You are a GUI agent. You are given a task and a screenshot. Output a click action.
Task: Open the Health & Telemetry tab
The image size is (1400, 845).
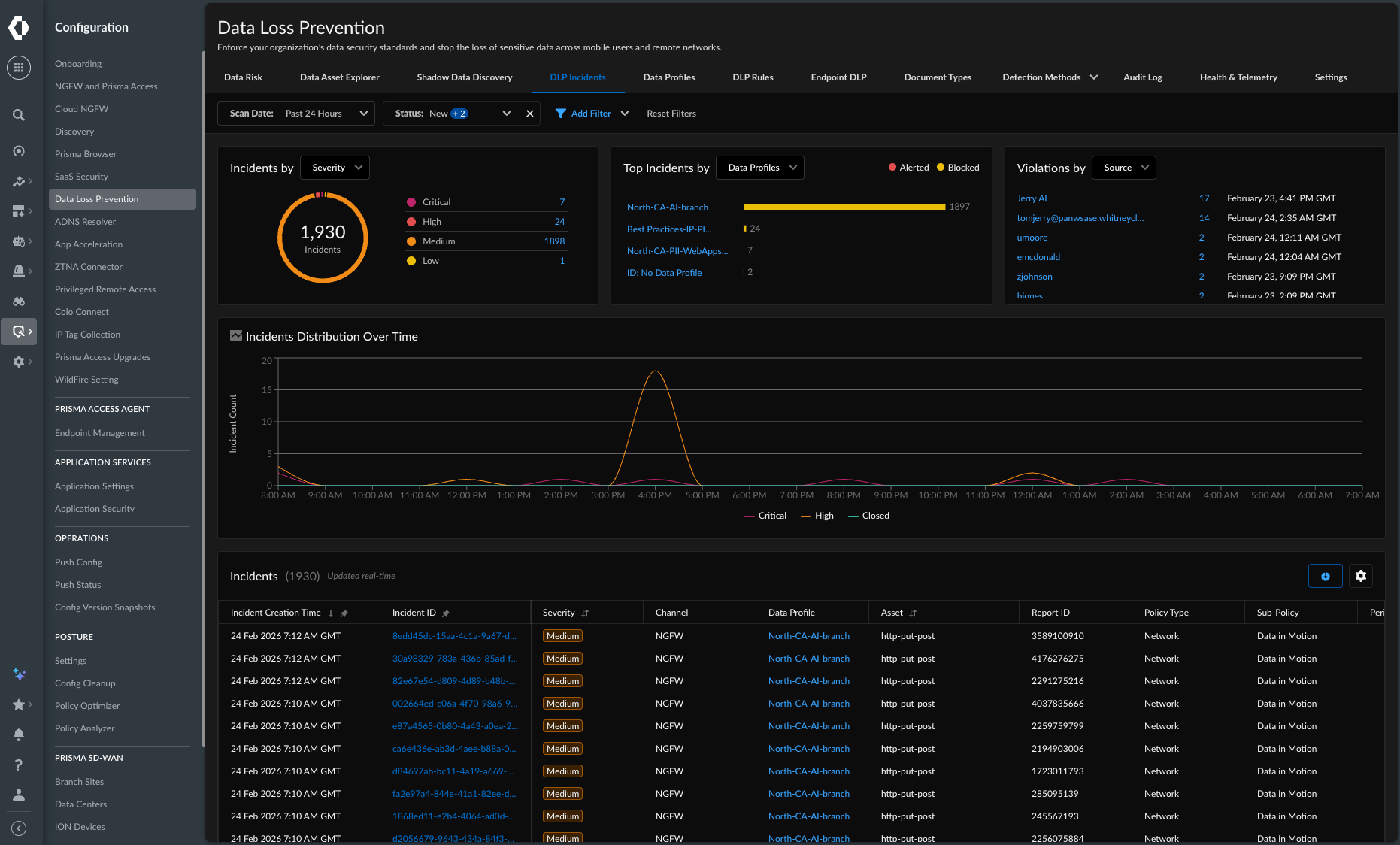tap(1238, 77)
